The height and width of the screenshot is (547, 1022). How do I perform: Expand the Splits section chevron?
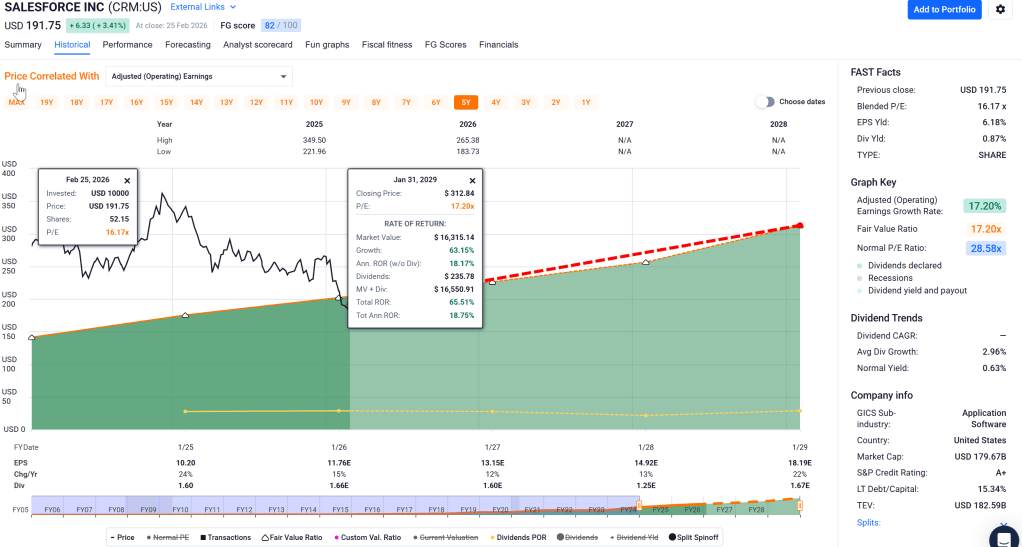(x=1004, y=523)
